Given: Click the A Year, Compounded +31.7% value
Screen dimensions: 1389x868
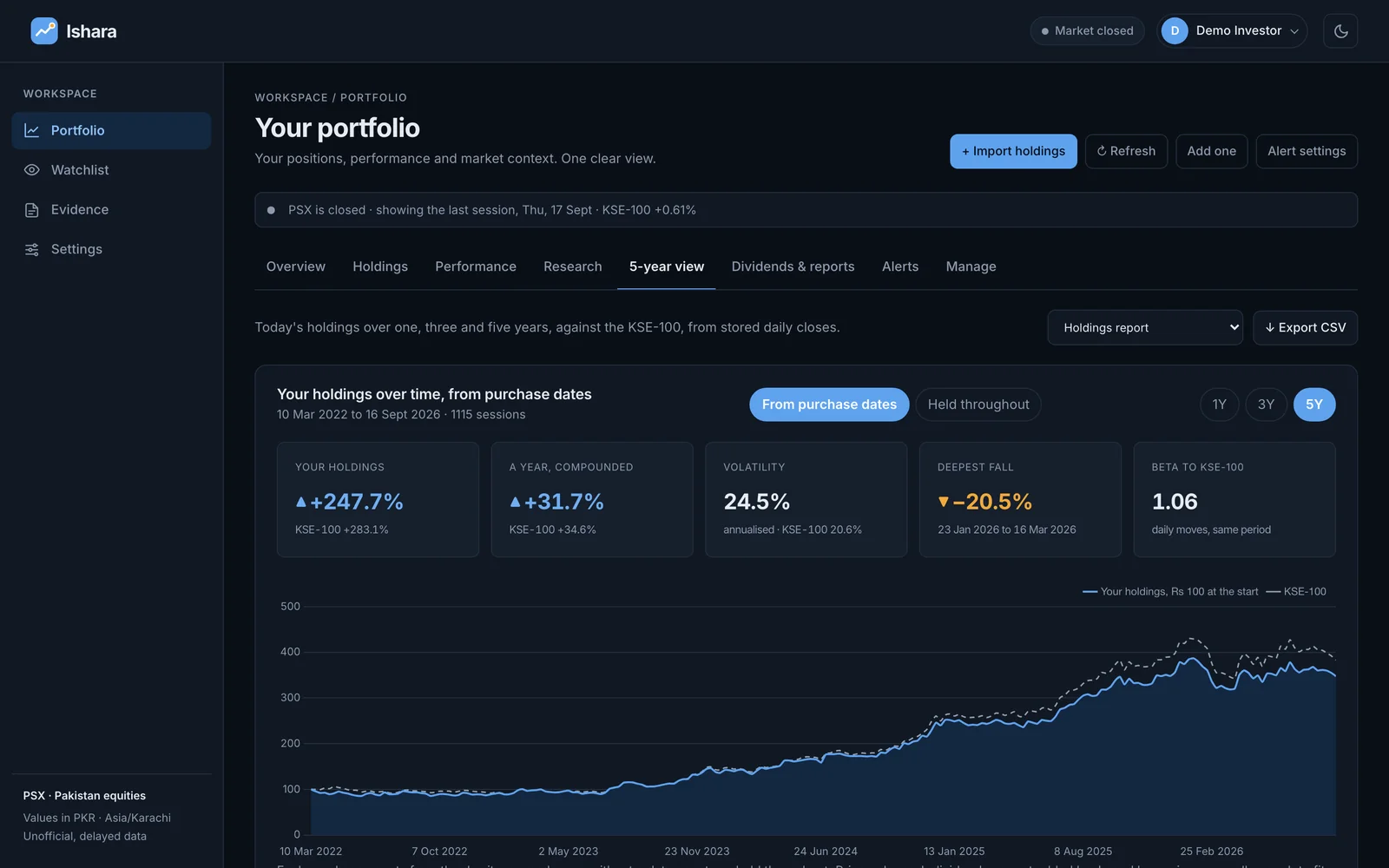Looking at the screenshot, I should (x=556, y=502).
